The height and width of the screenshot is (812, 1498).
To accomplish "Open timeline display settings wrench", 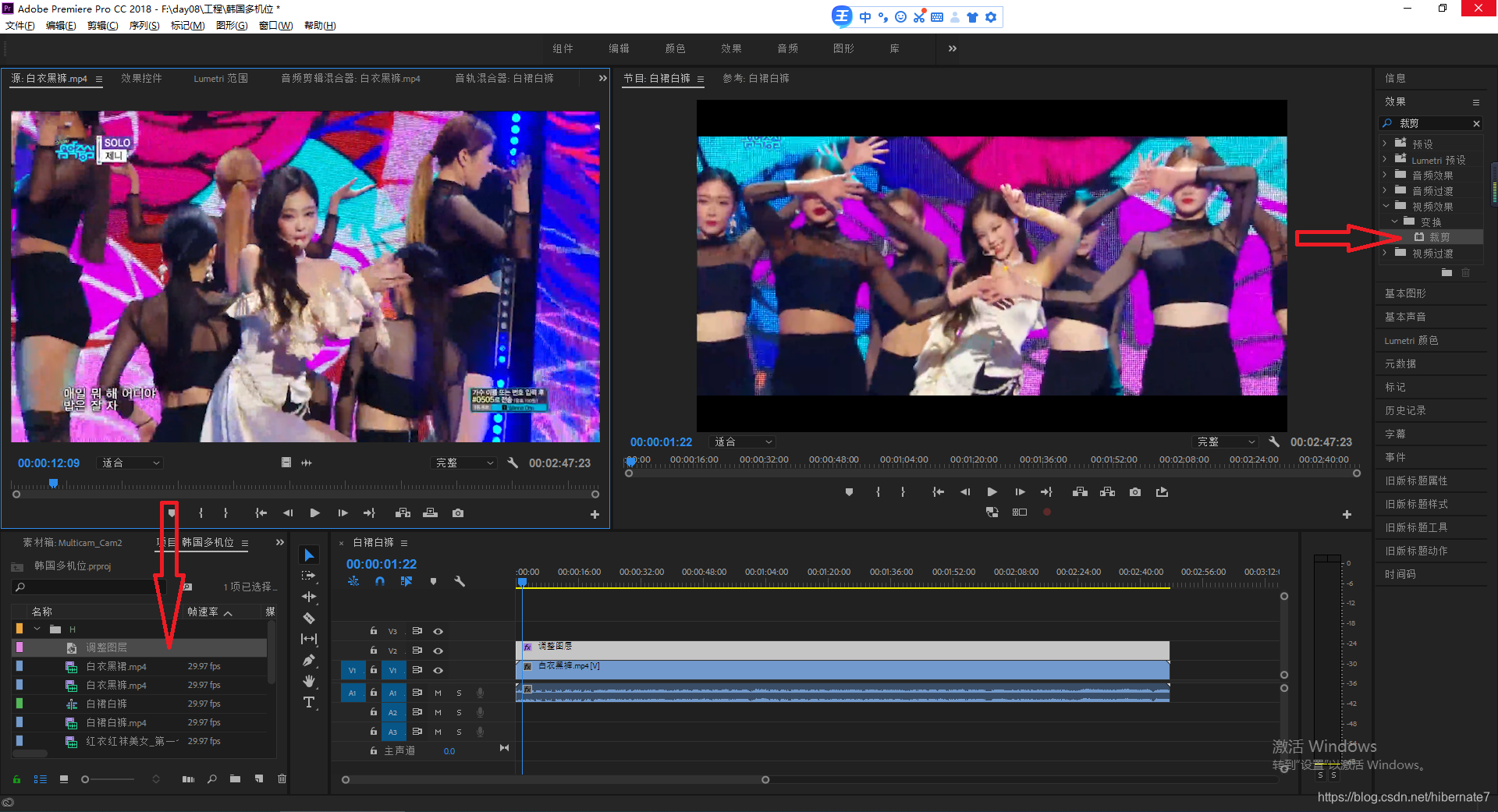I will 460,581.
